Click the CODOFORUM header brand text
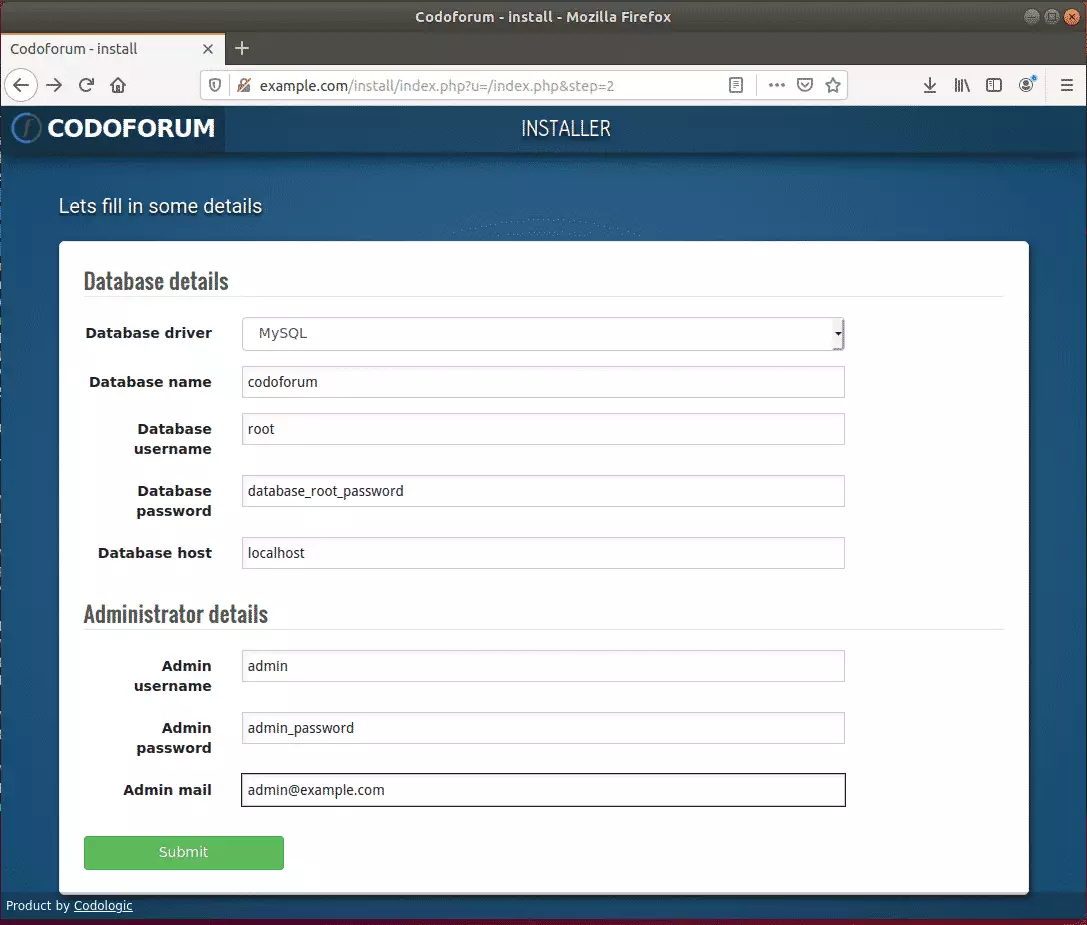 click(131, 128)
